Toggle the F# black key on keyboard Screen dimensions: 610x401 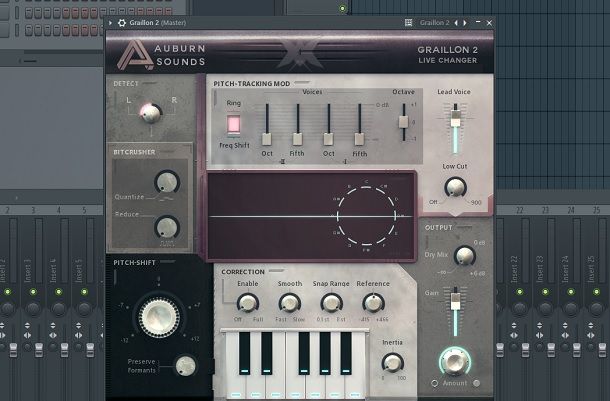tap(304, 353)
